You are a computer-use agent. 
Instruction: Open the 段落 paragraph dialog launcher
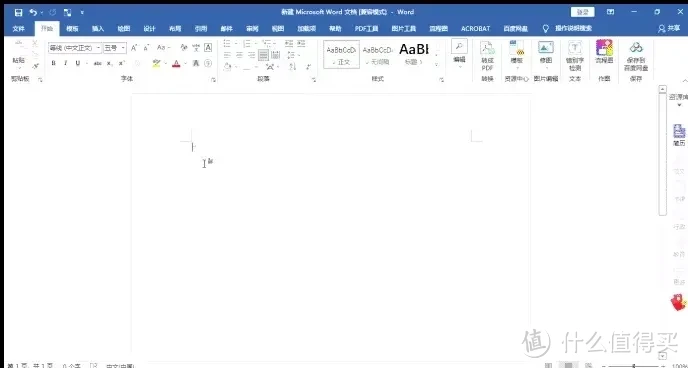tap(314, 80)
